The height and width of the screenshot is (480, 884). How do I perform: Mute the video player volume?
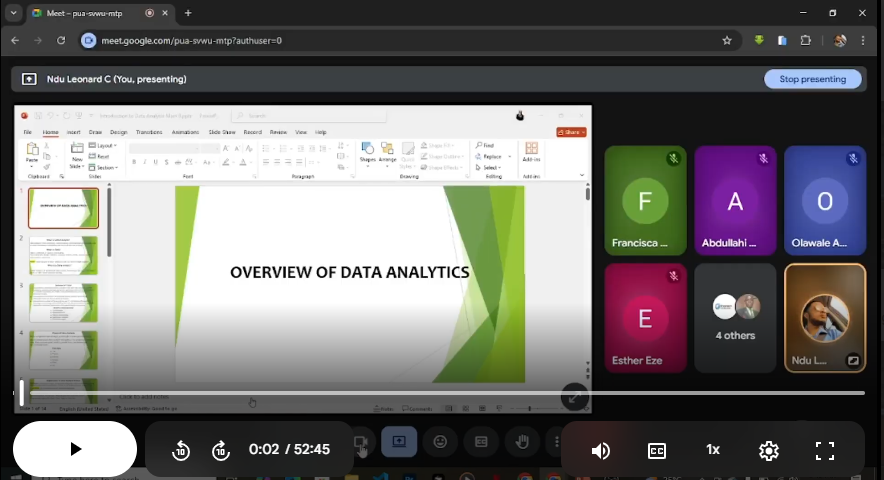coord(601,450)
